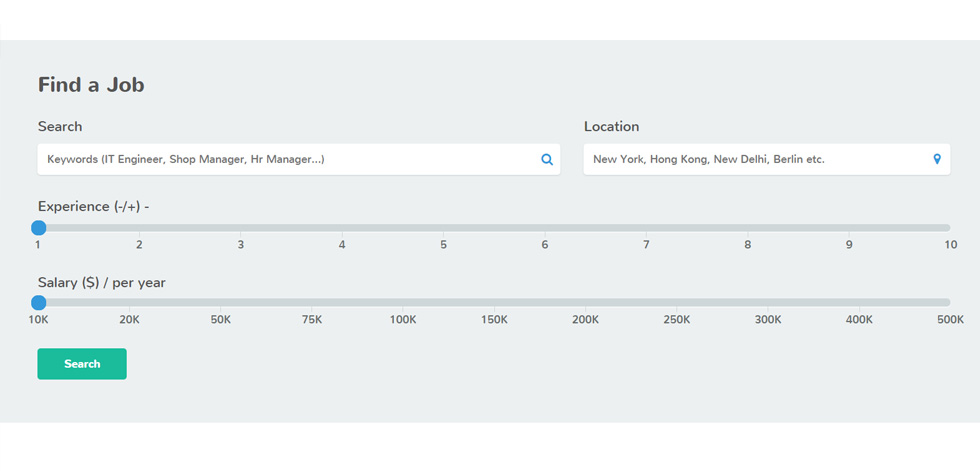Click the Find a Job heading

[91, 84]
